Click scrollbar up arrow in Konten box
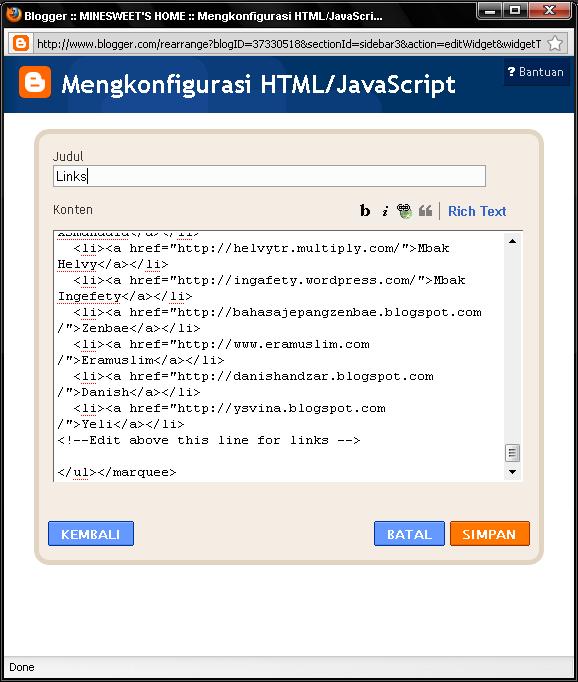 coord(513,241)
